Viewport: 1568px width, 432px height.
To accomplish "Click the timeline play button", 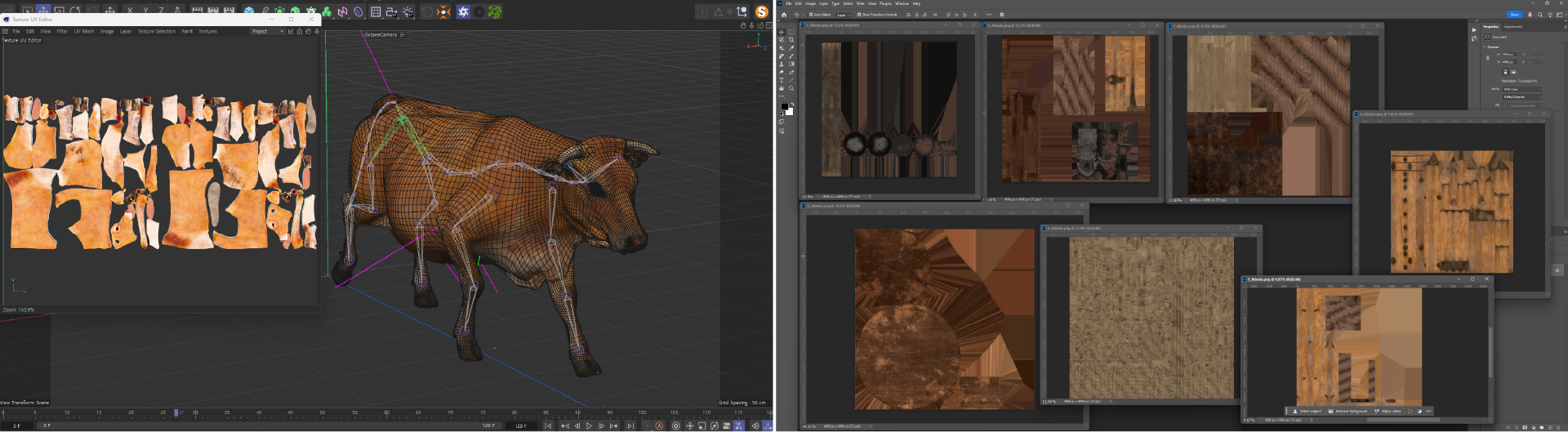I will click(x=589, y=425).
